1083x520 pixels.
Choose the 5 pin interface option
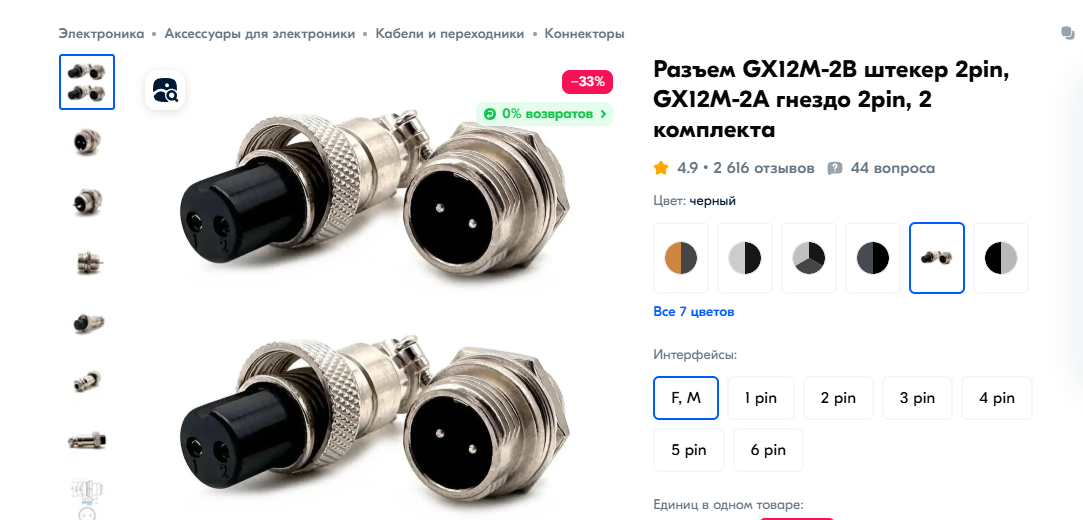(x=689, y=450)
